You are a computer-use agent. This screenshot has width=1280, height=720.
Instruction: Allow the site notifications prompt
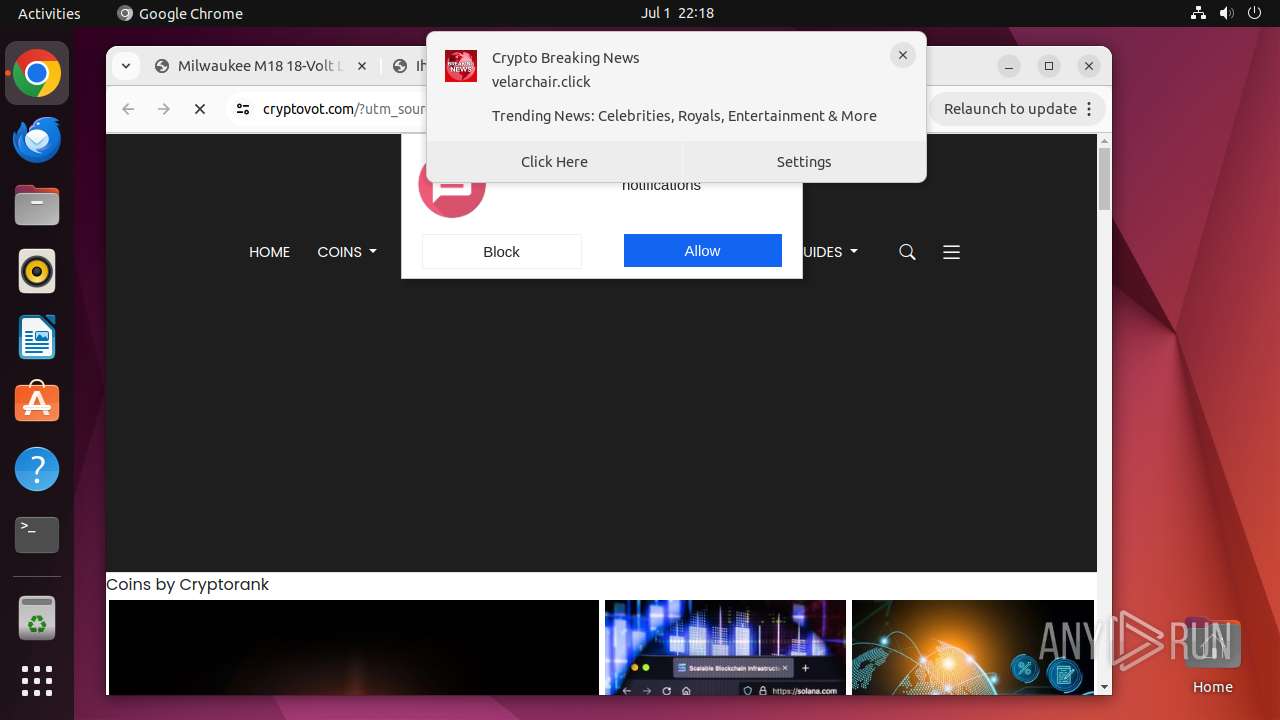point(703,251)
